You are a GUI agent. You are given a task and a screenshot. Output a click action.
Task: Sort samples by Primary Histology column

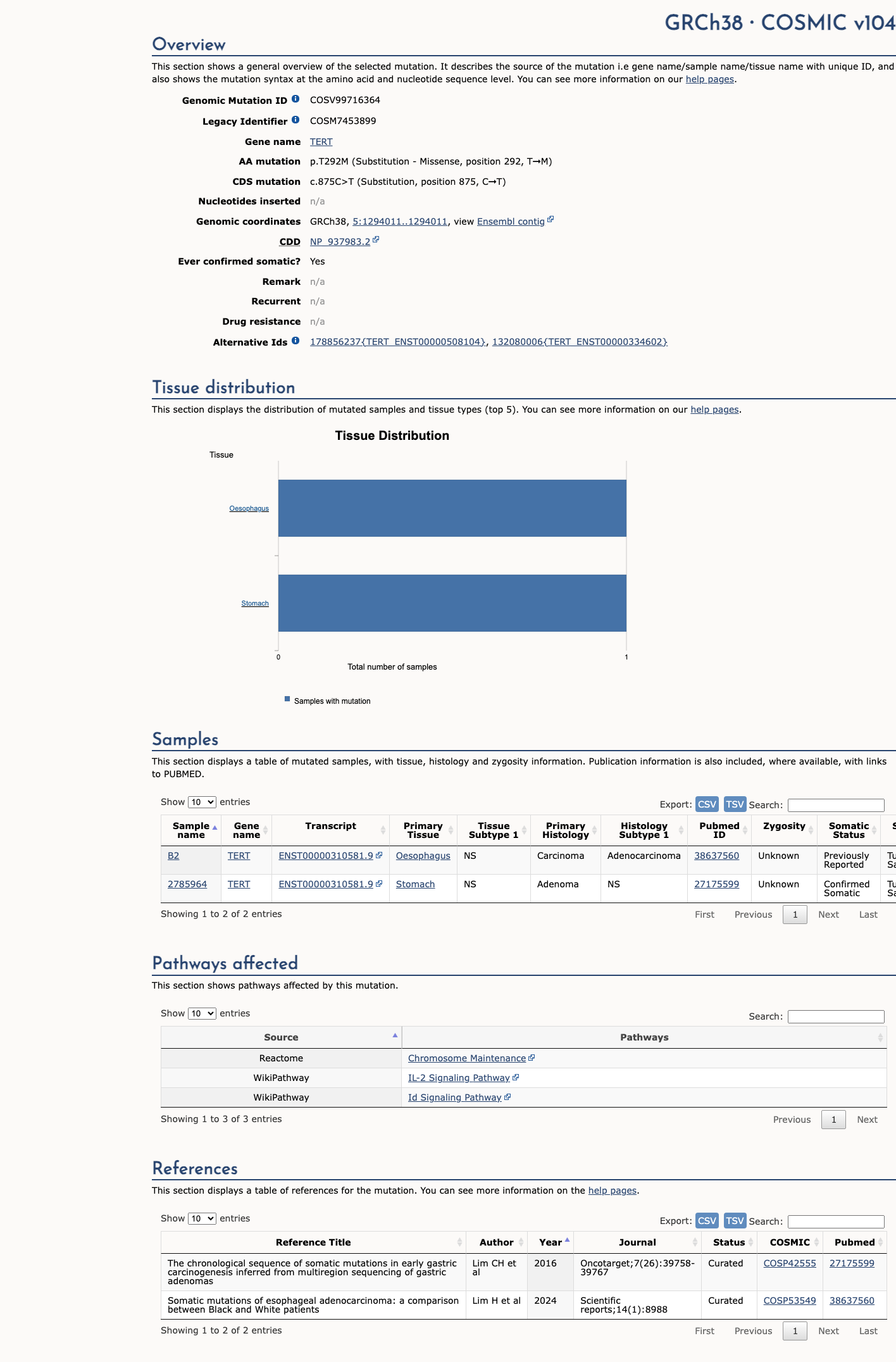click(566, 830)
